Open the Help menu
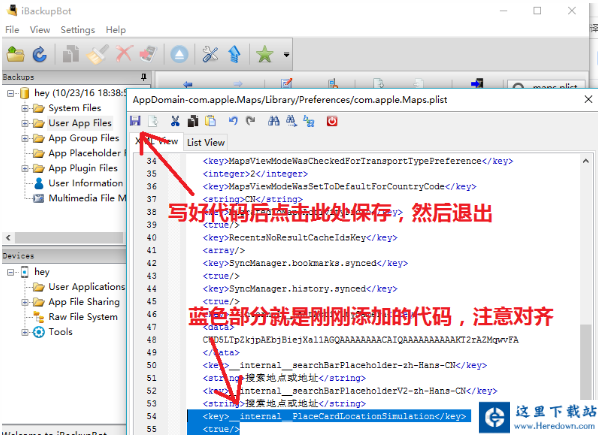 pyautogui.click(x=116, y=30)
